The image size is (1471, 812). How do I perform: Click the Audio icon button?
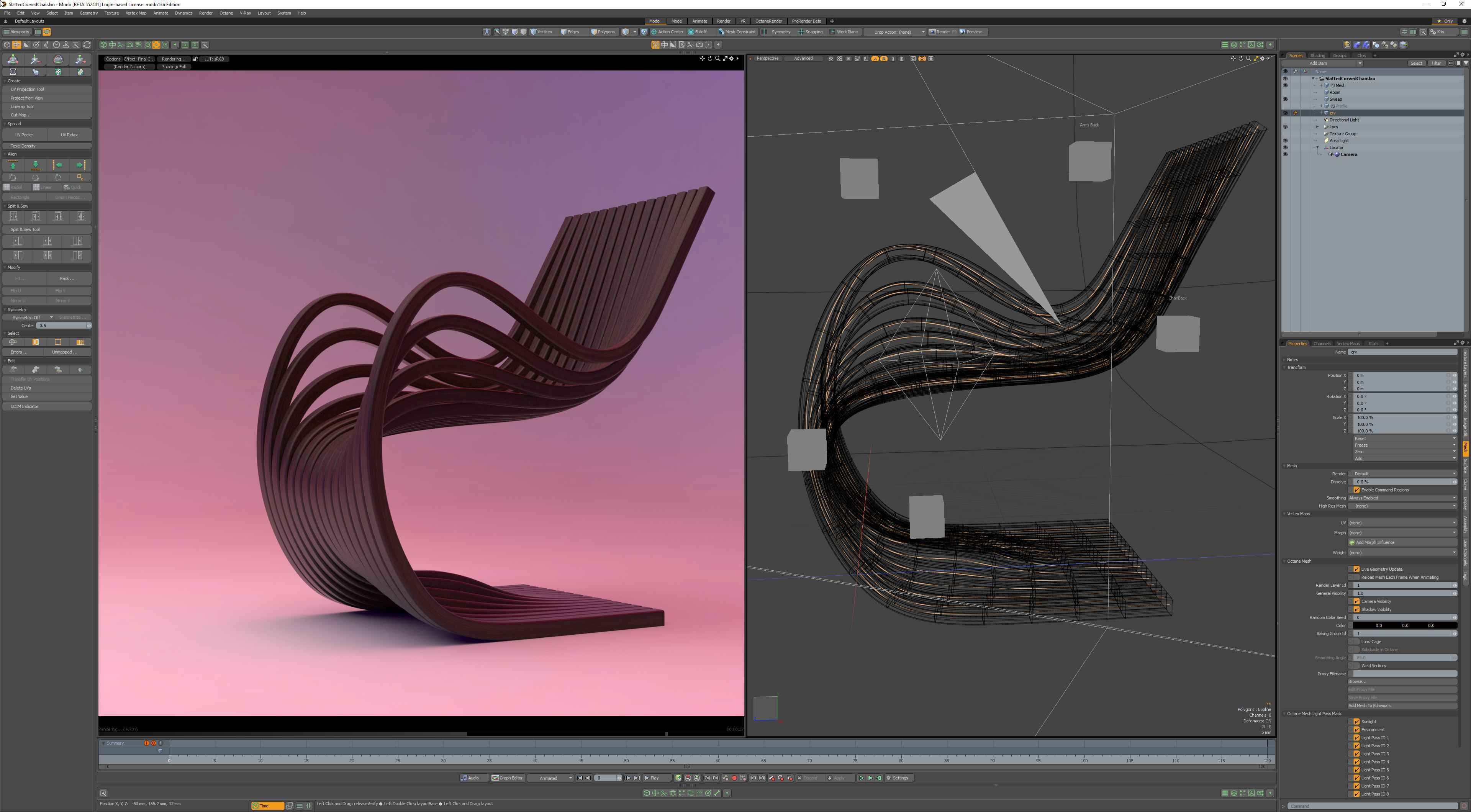click(x=470, y=778)
